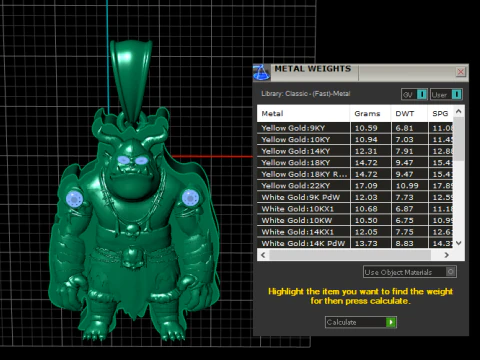Click the list's up scroll arrow
Image resolution: width=480 pixels, height=360 pixels.
click(x=459, y=112)
